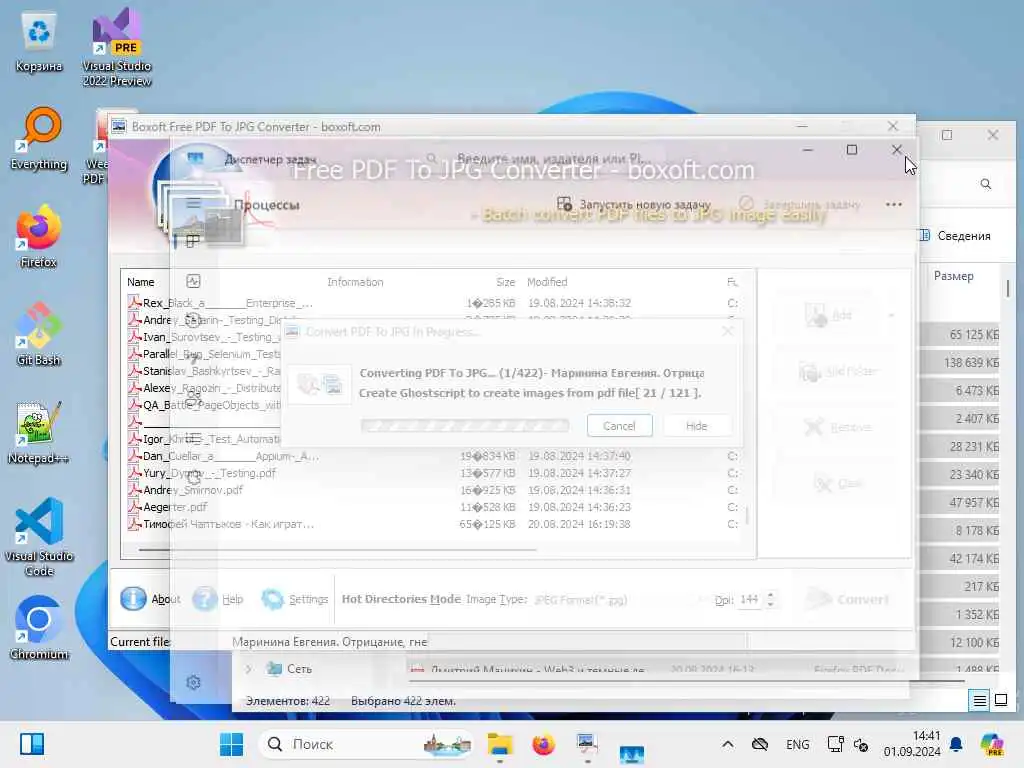Open Firefox from the taskbar
The height and width of the screenshot is (768, 1024).
click(x=543, y=744)
